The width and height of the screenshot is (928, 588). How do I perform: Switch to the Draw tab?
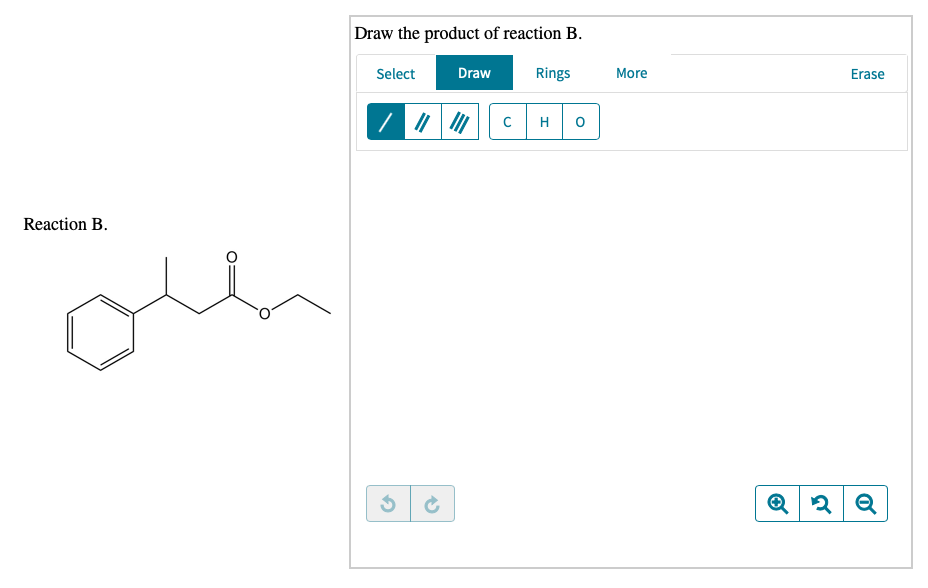coord(474,73)
